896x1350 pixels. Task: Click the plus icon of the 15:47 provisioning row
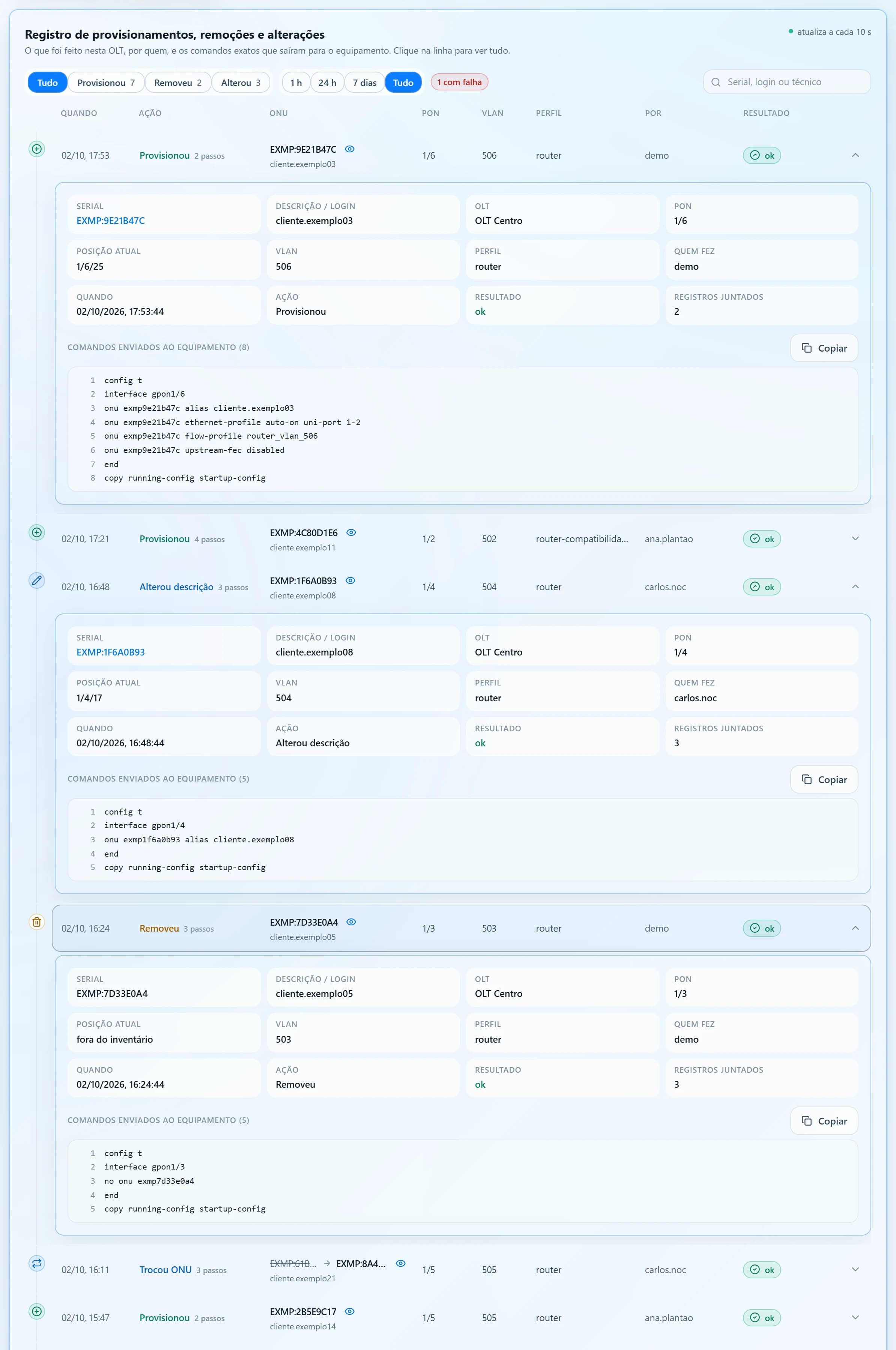click(x=36, y=1311)
